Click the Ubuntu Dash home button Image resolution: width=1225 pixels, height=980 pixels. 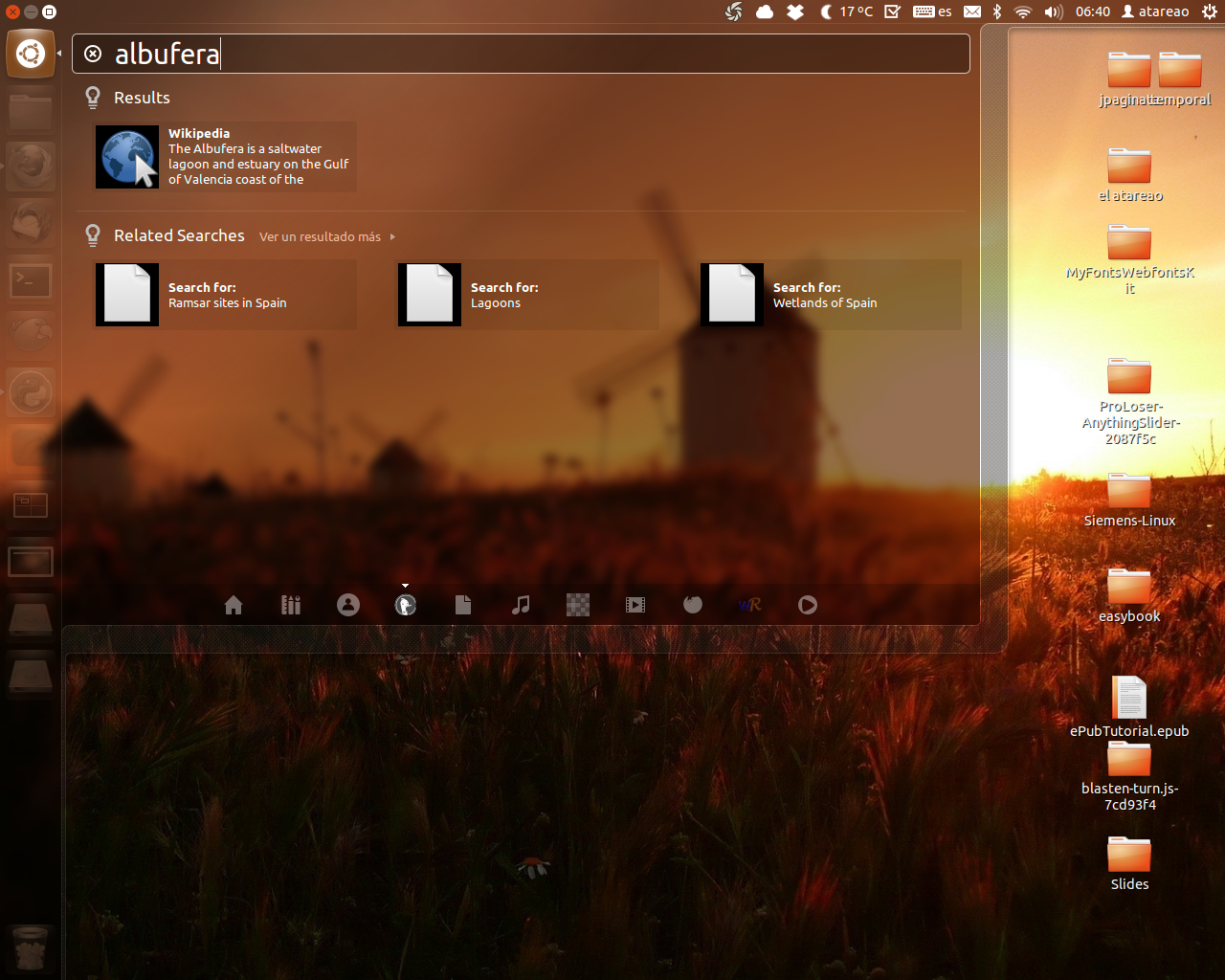click(x=31, y=54)
